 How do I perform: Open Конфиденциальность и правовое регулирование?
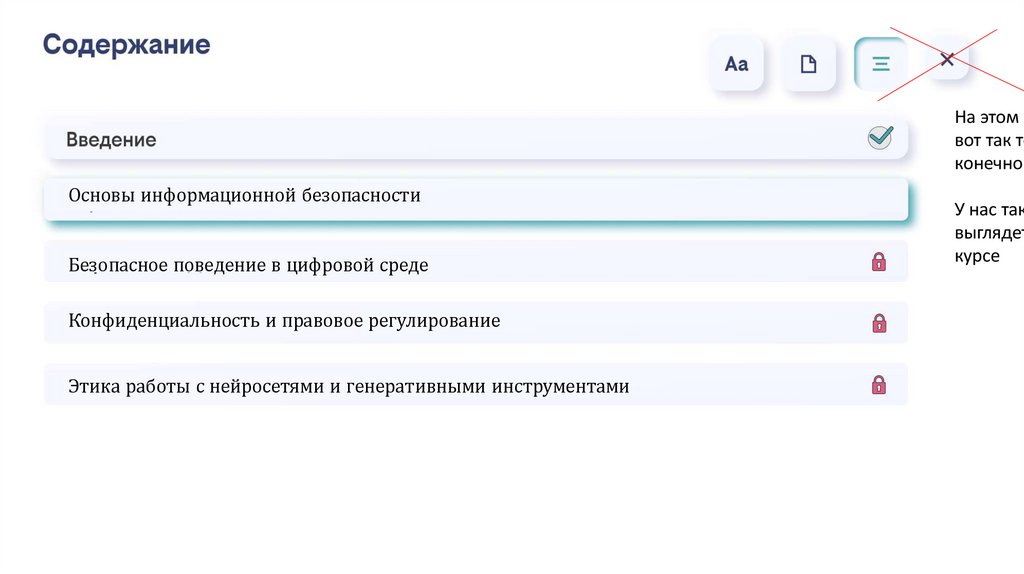pyautogui.click(x=284, y=321)
